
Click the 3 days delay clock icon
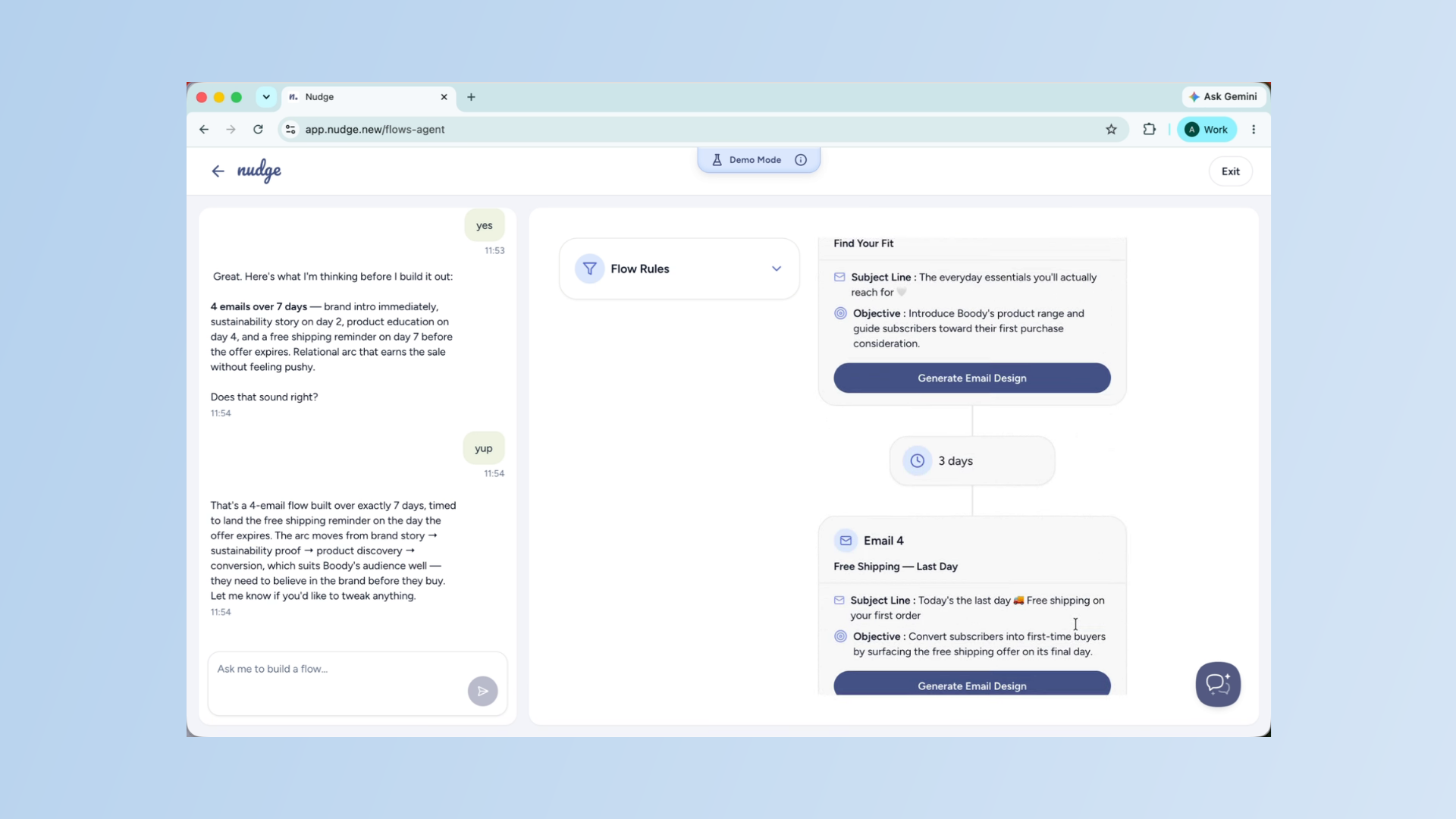point(918,461)
